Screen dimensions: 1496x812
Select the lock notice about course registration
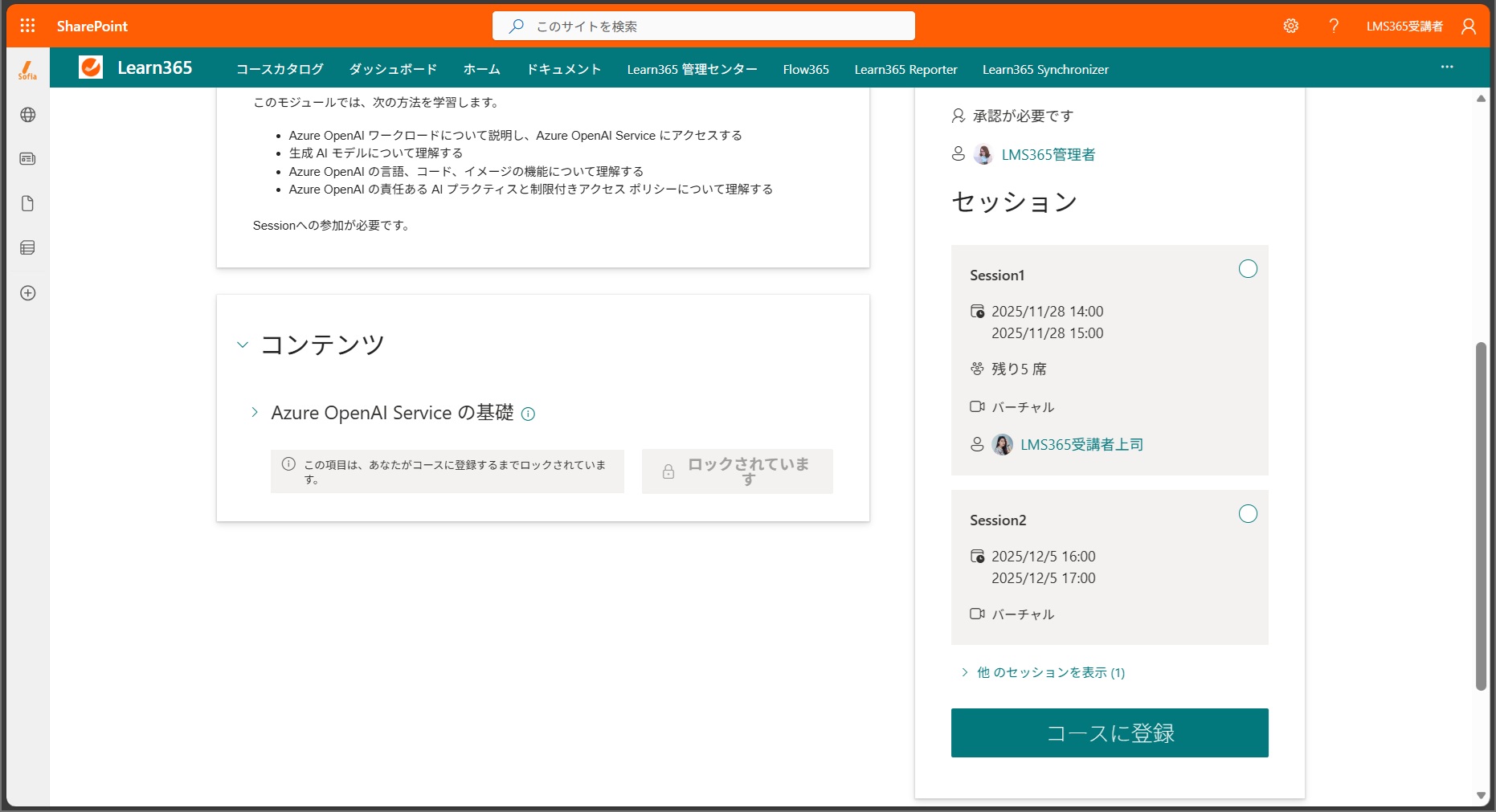(448, 471)
